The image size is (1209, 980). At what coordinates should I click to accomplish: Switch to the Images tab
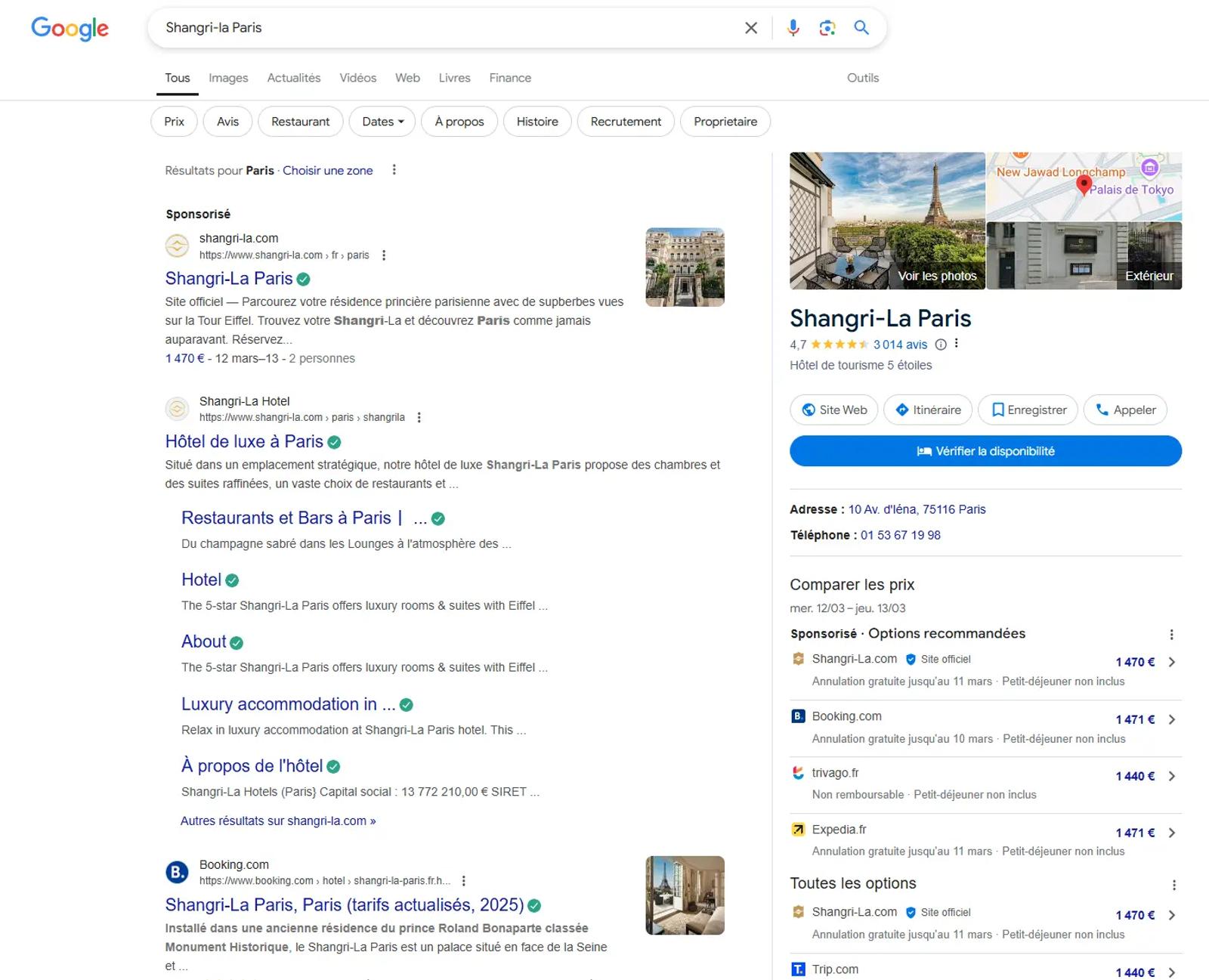[x=228, y=78]
